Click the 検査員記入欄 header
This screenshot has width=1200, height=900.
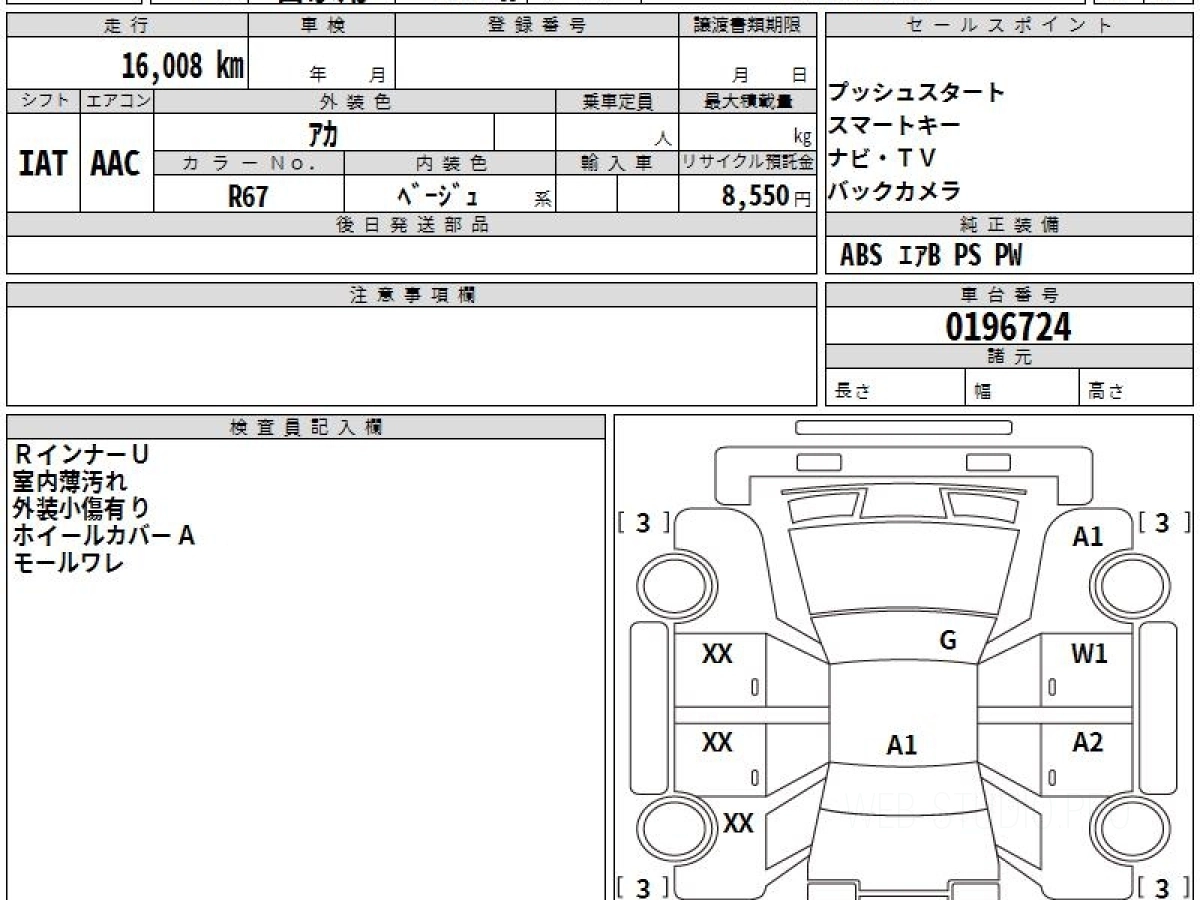[x=306, y=427]
